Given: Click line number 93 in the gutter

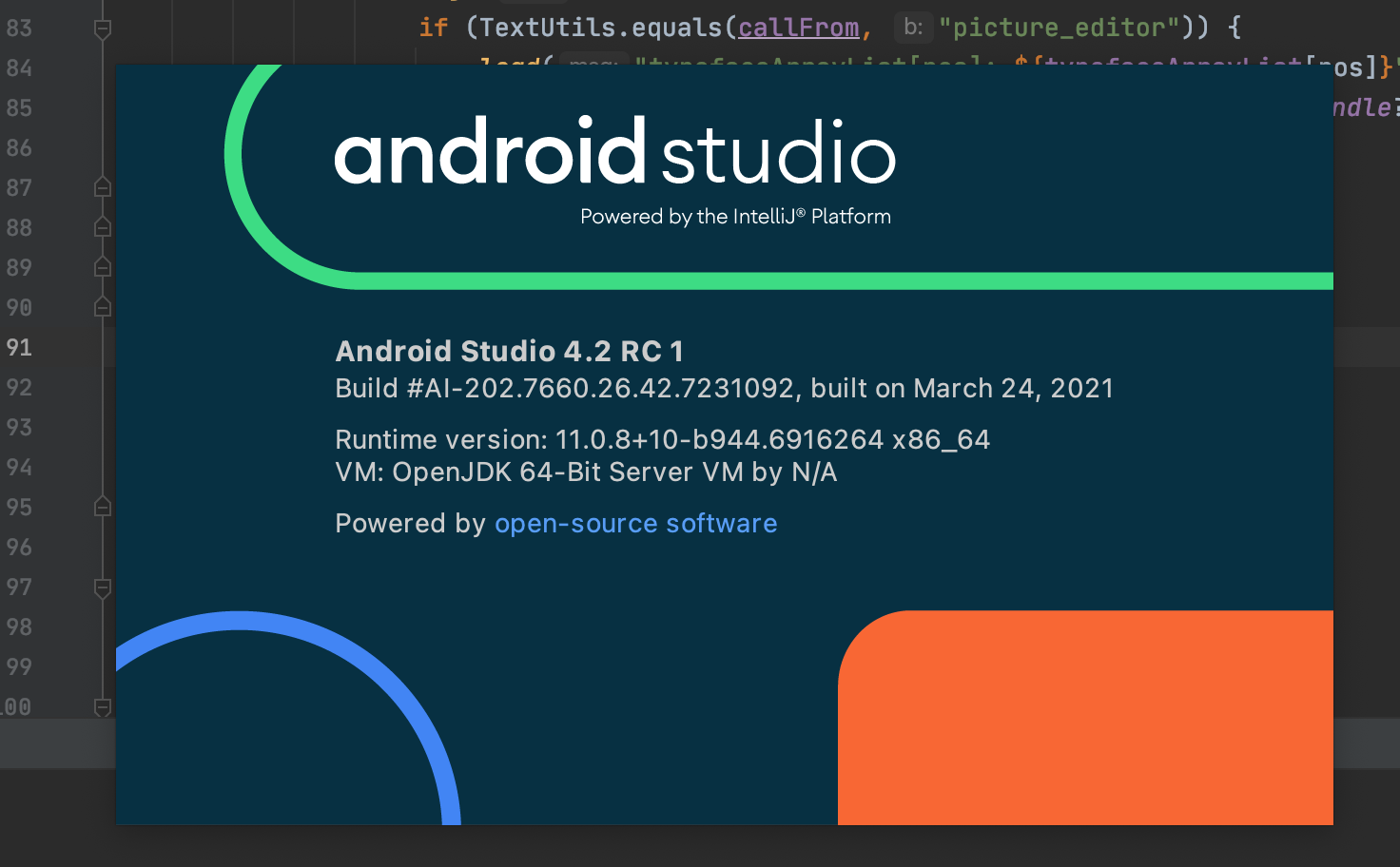Looking at the screenshot, I should tap(19, 427).
